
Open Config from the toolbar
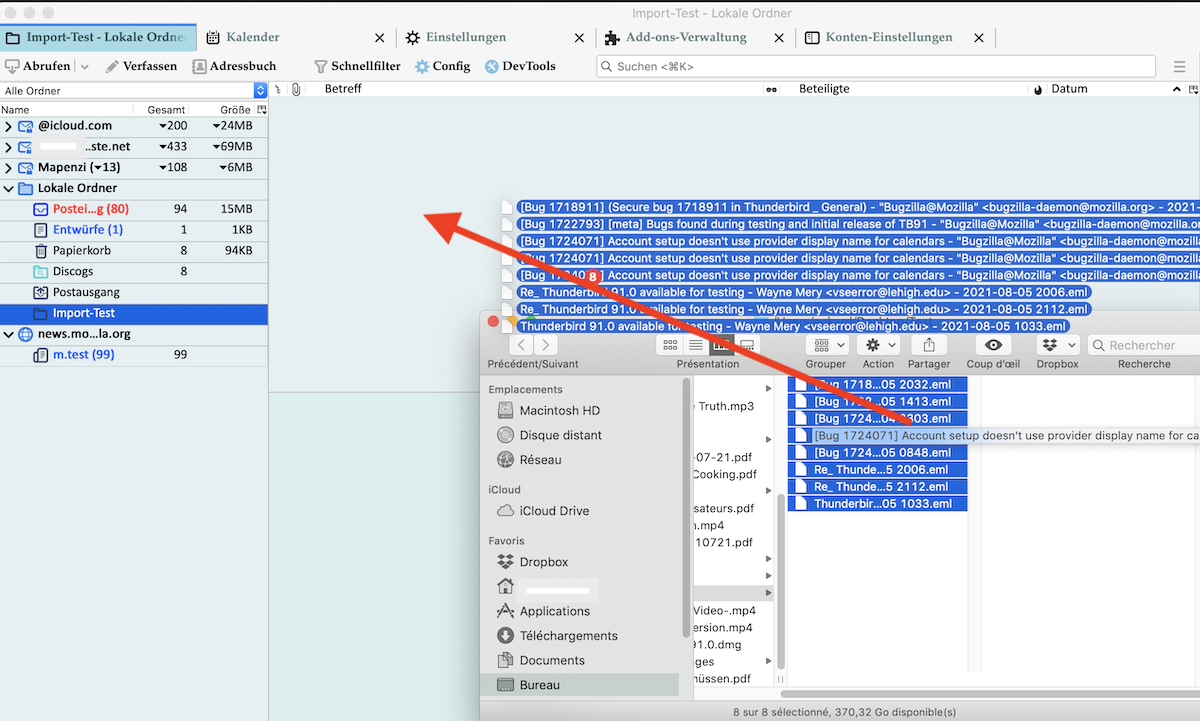coord(442,66)
